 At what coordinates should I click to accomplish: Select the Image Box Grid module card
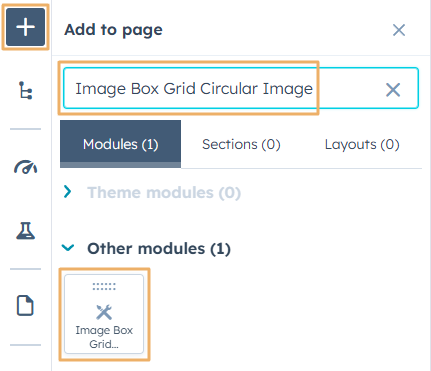tap(104, 314)
